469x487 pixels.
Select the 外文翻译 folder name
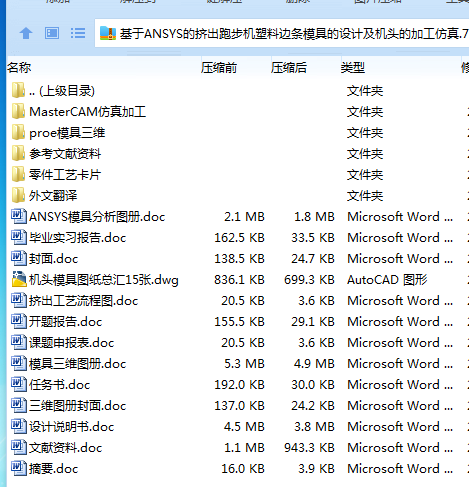(53, 196)
